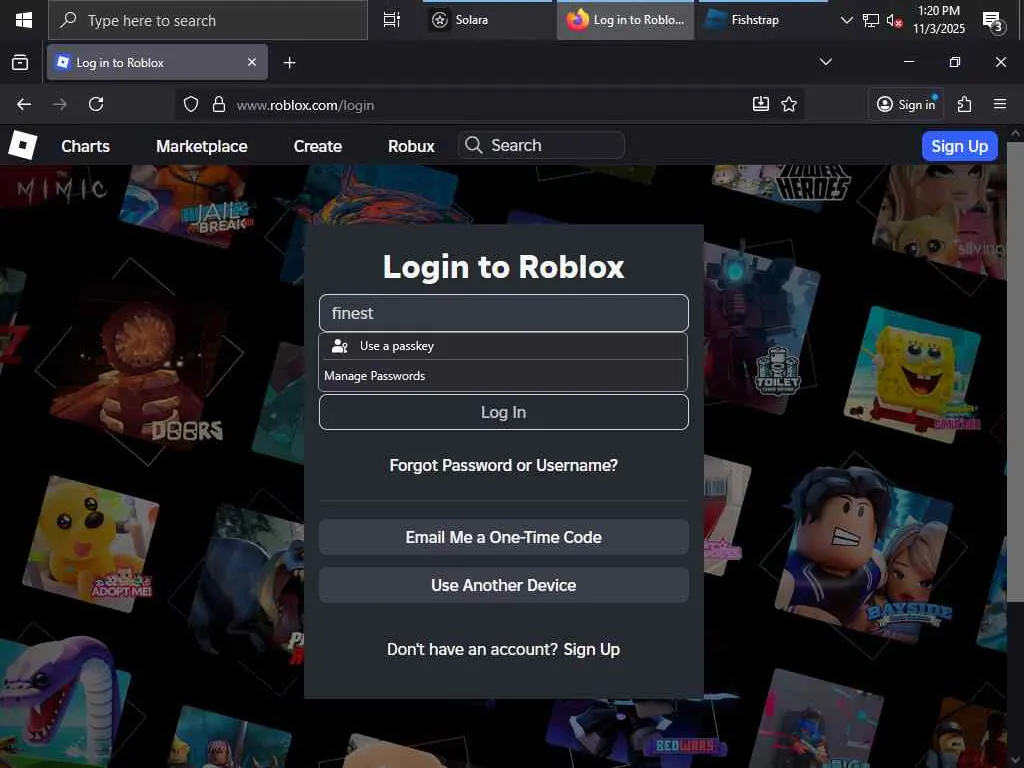Click the passkey person icon
1024x768 pixels.
[340, 346]
